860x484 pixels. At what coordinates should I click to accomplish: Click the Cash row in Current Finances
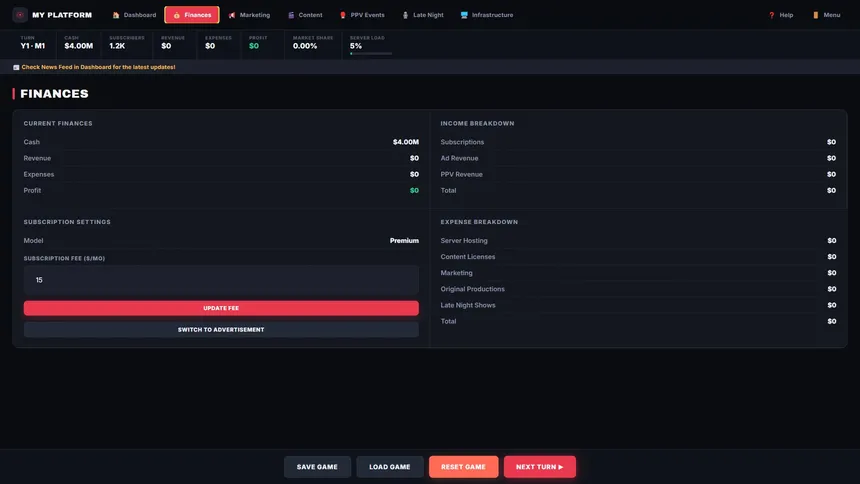(221, 142)
